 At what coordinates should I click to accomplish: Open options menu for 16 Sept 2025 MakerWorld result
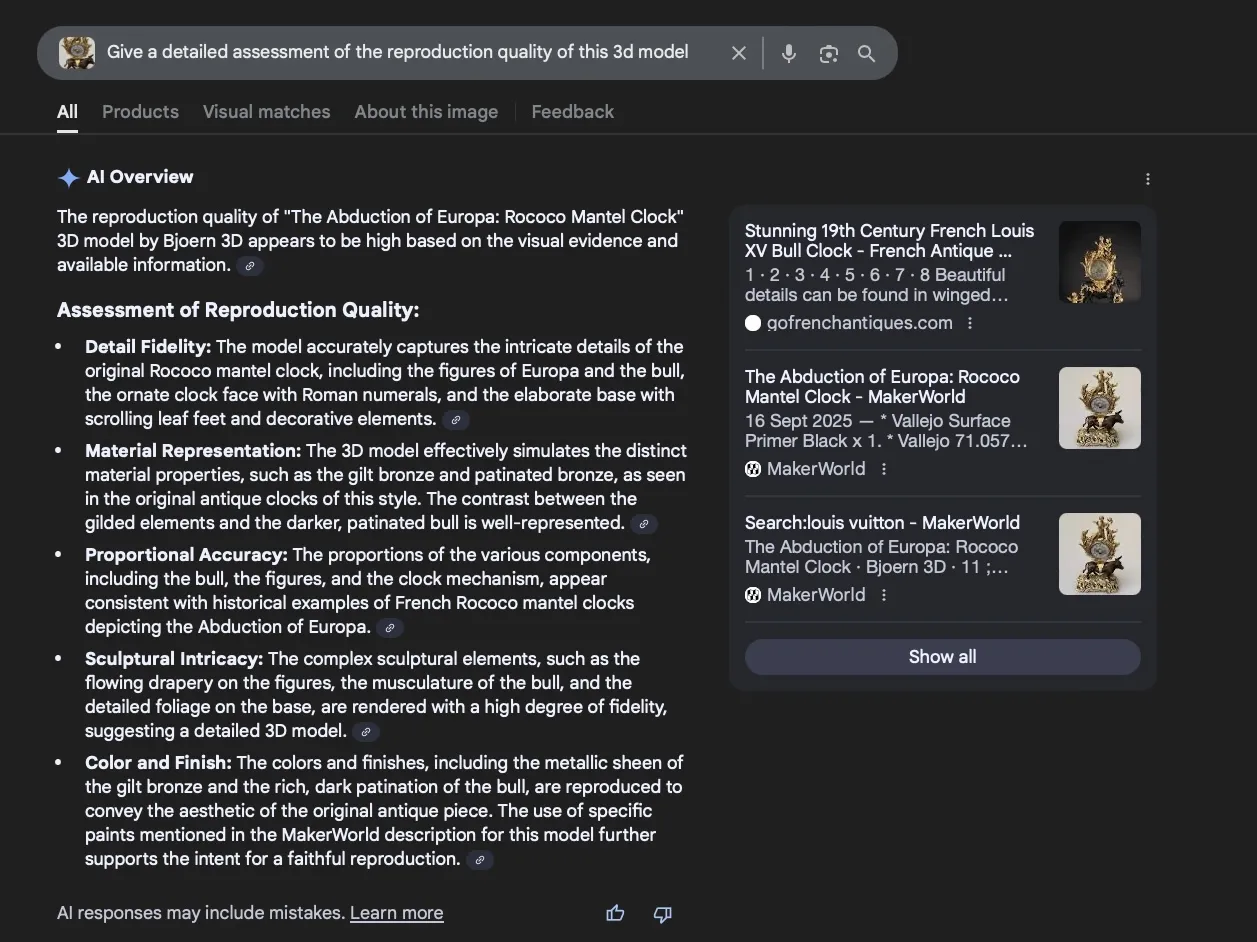tap(884, 469)
